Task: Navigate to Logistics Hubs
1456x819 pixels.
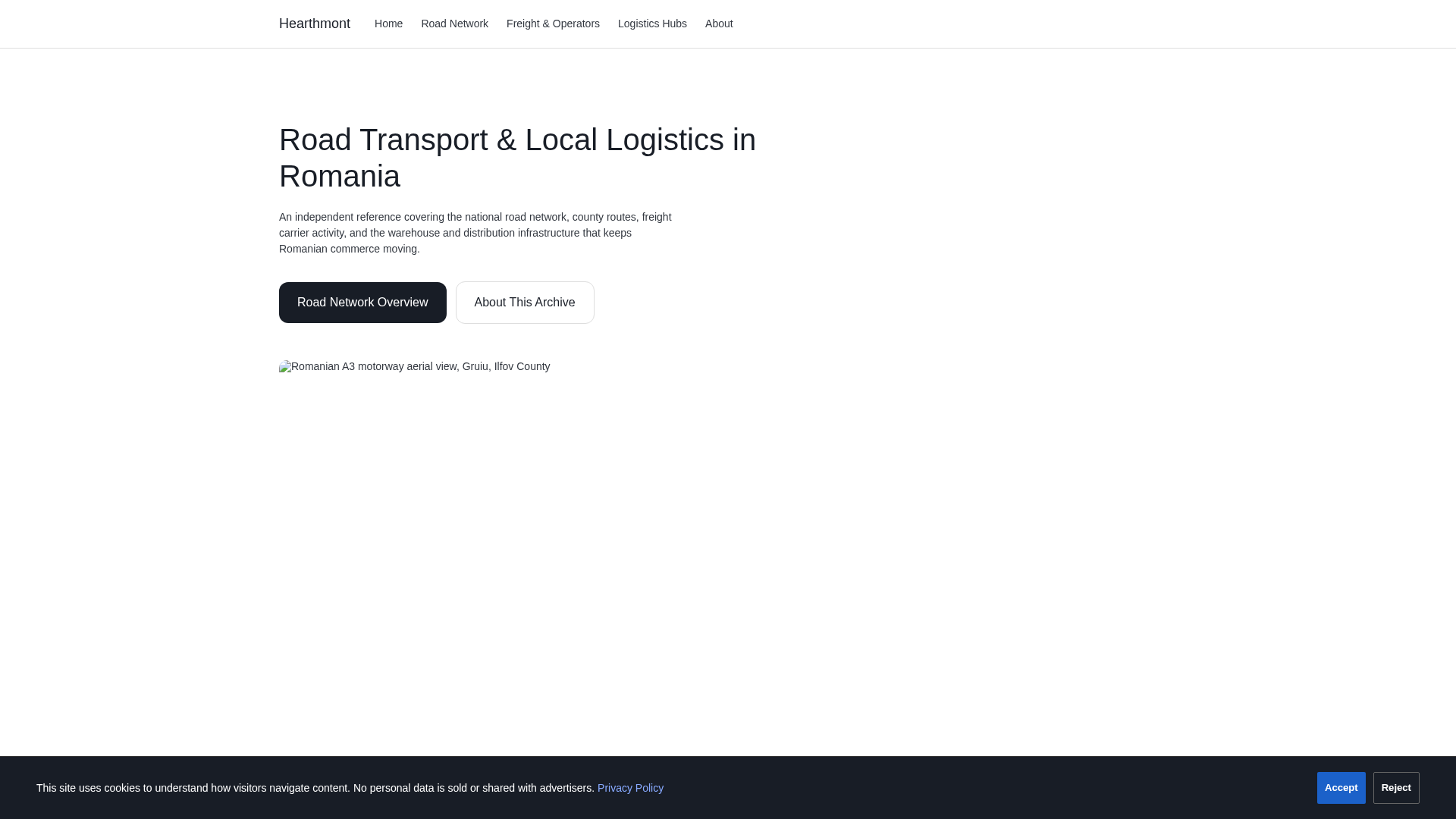Action: [x=652, y=24]
